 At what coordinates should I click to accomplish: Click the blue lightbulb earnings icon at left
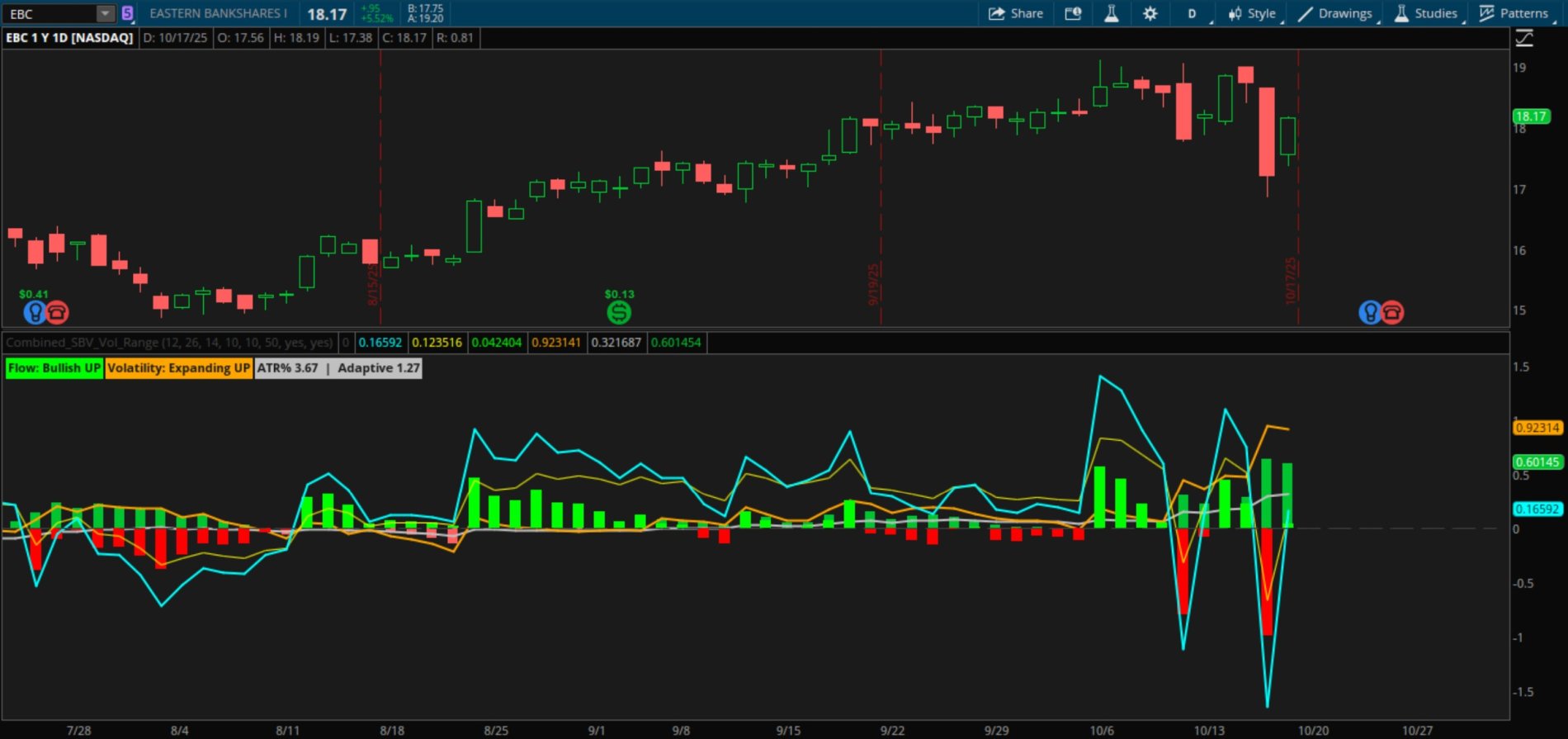(x=35, y=312)
